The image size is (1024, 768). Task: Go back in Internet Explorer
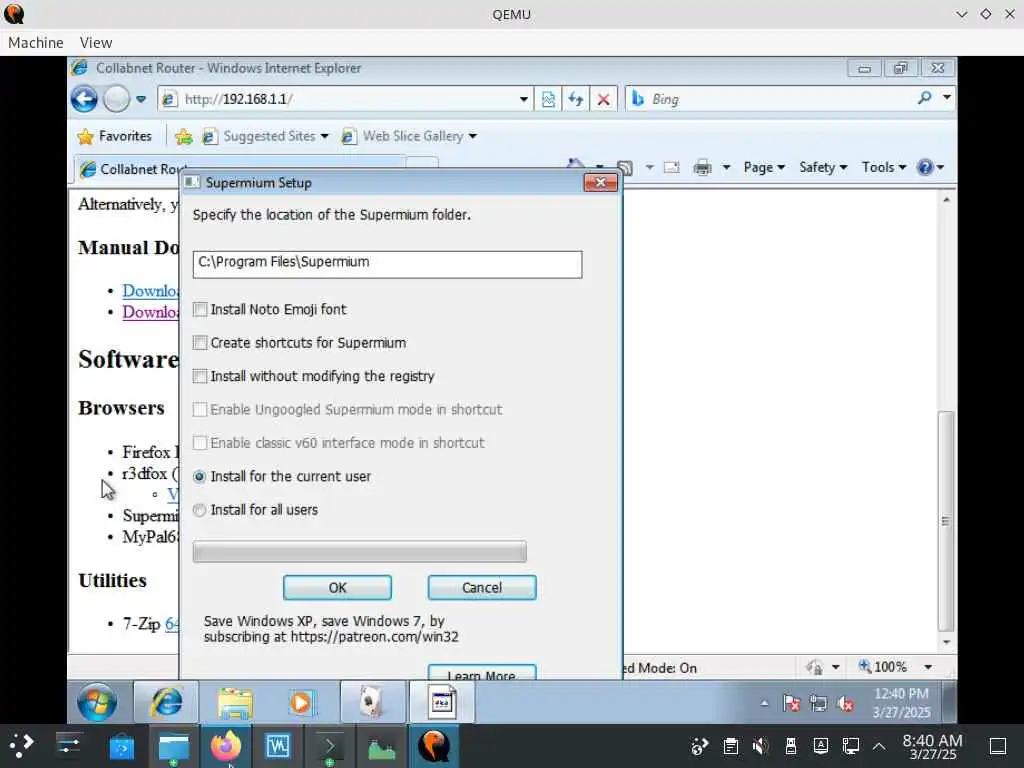tap(84, 99)
